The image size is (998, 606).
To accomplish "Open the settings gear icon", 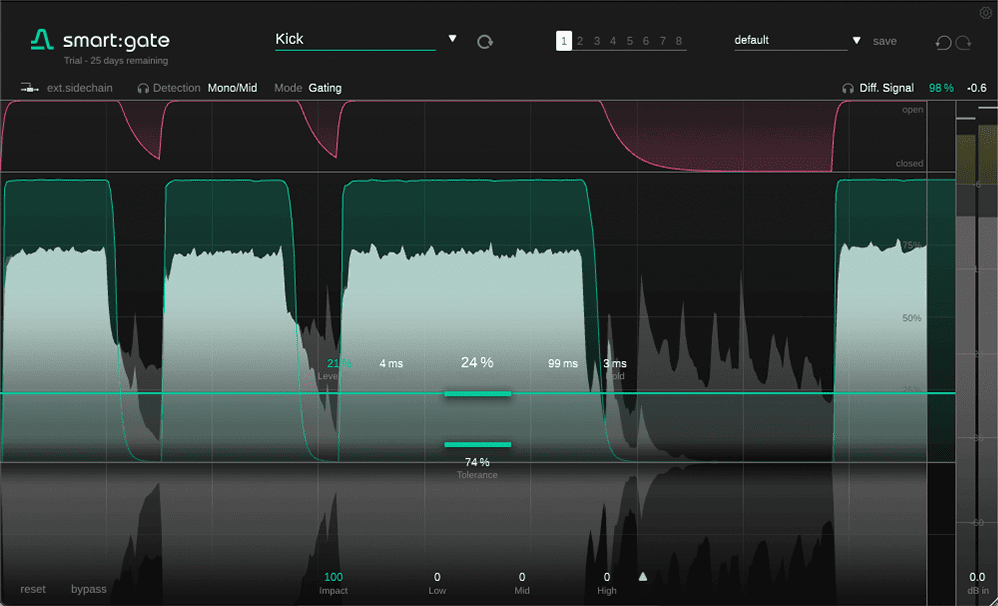I will tap(985, 13).
